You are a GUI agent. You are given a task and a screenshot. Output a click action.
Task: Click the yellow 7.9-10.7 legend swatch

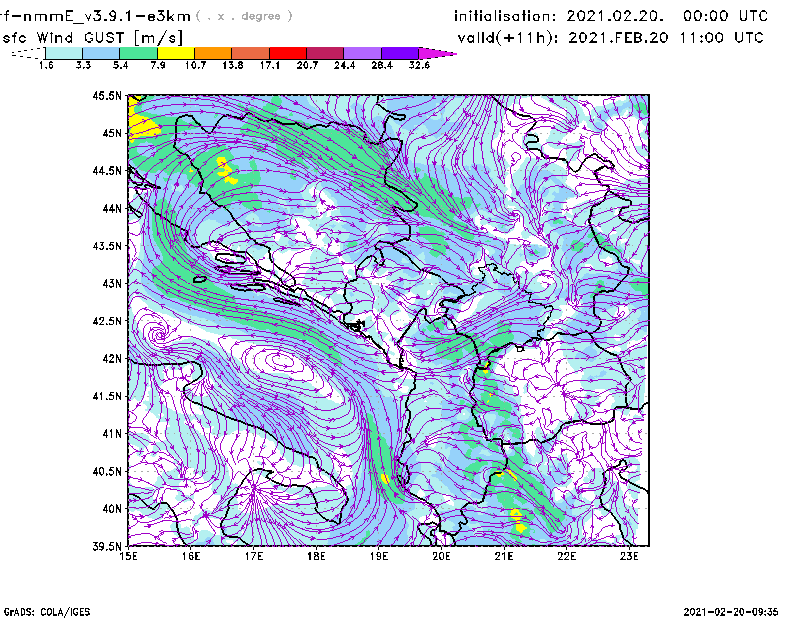pyautogui.click(x=176, y=53)
